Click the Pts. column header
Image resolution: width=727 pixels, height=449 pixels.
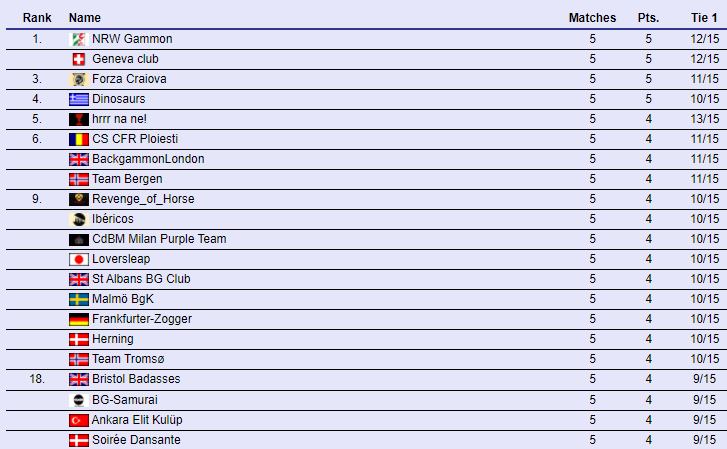[648, 18]
